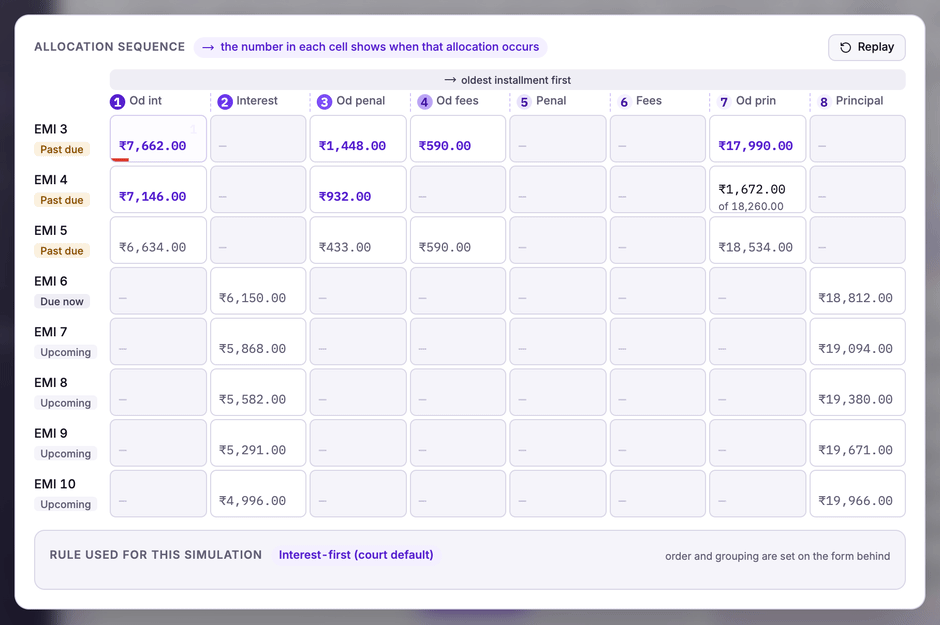This screenshot has height=625, width=940.
Task: Click EMI 6 Interest cell ₹6,150.00
Action: pyautogui.click(x=258, y=291)
